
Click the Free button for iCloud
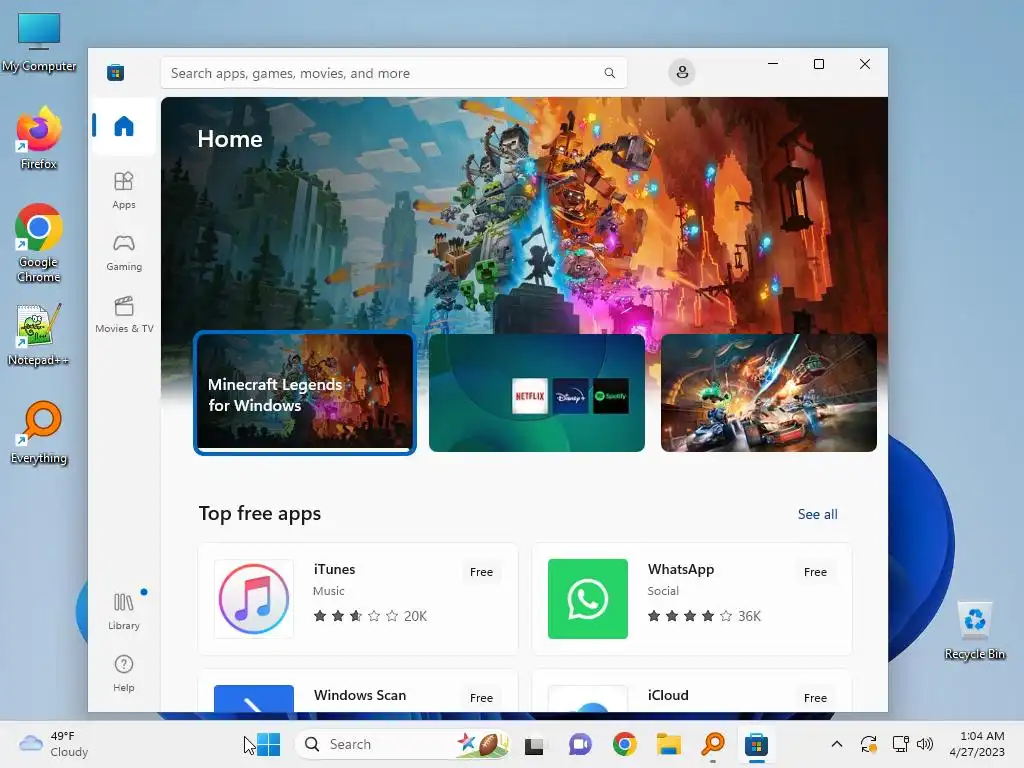(815, 697)
